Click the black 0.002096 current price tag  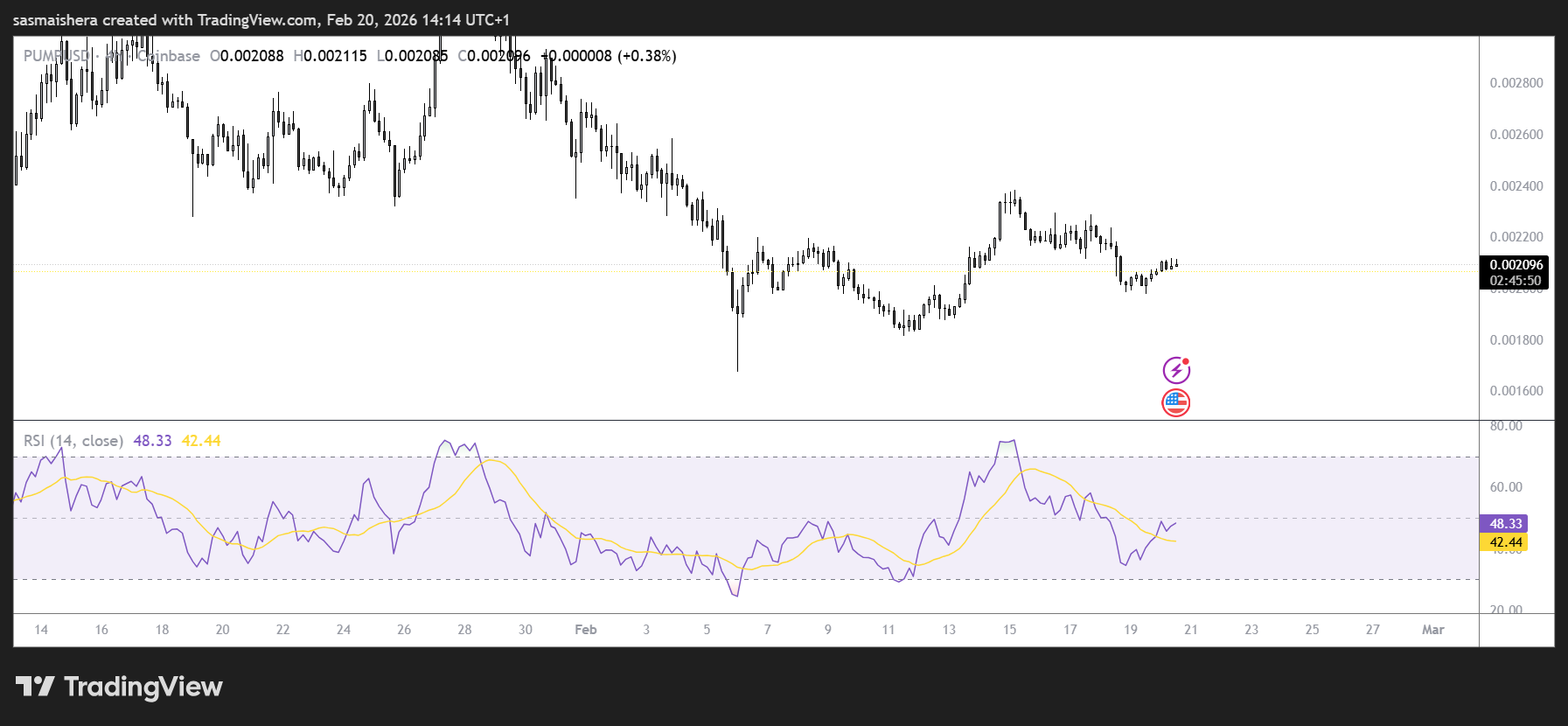pos(1516,264)
